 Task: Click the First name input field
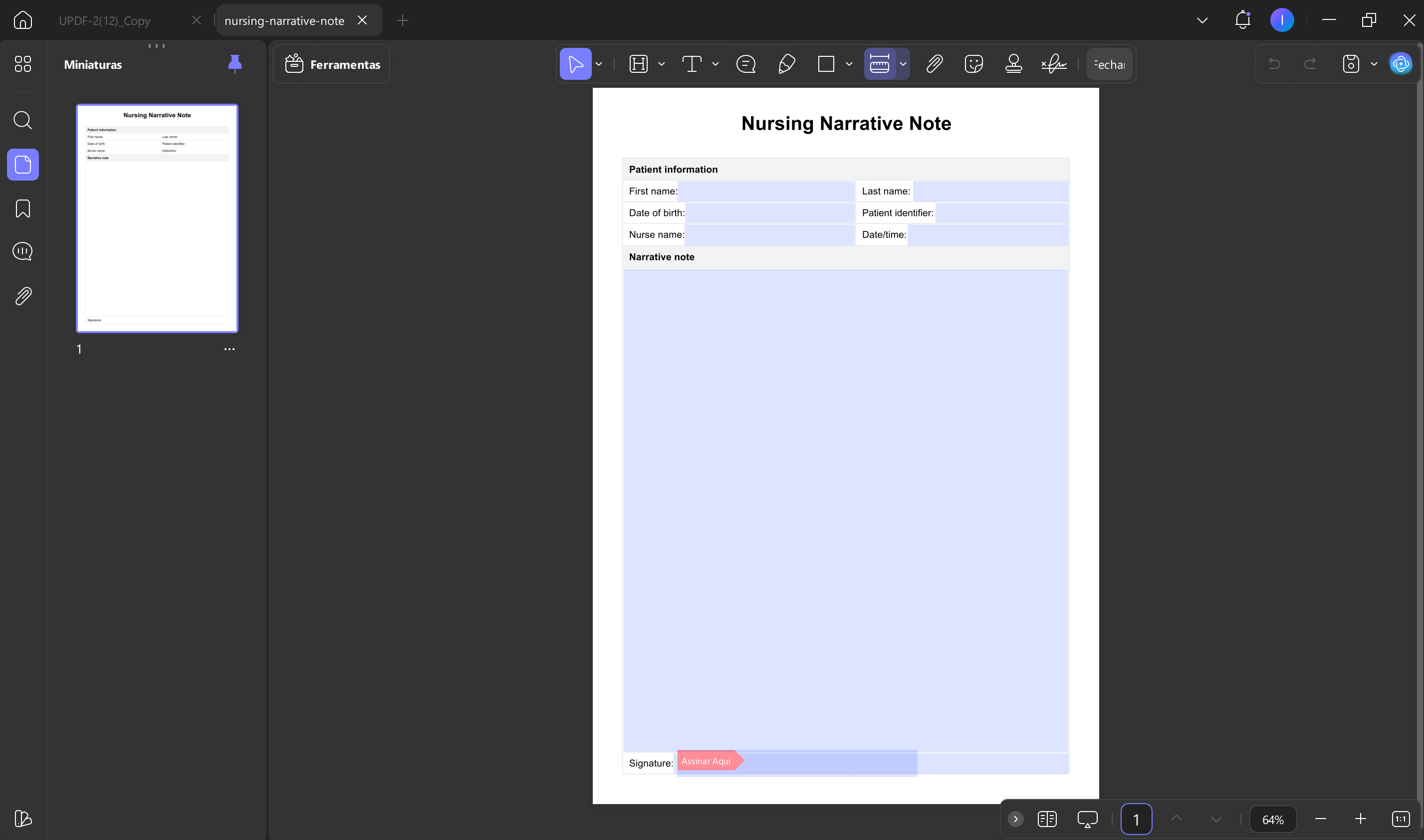(x=765, y=192)
